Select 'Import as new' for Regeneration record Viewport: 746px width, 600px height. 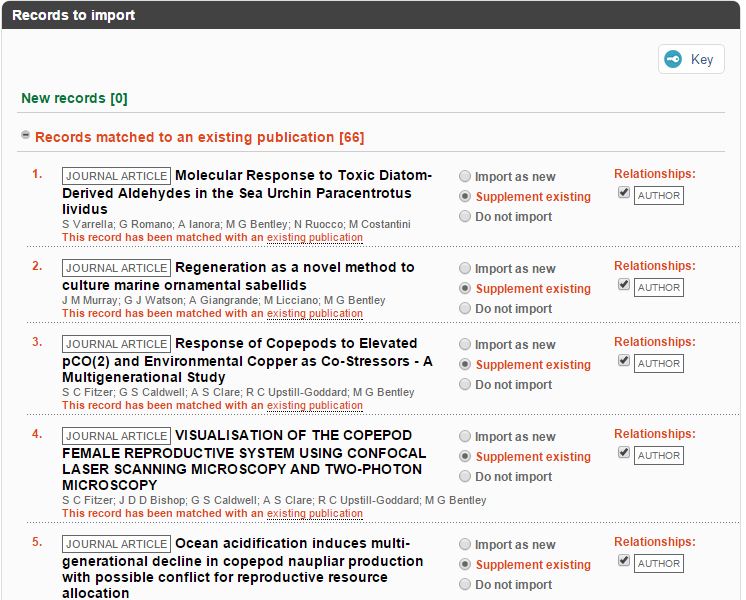pyautogui.click(x=465, y=268)
